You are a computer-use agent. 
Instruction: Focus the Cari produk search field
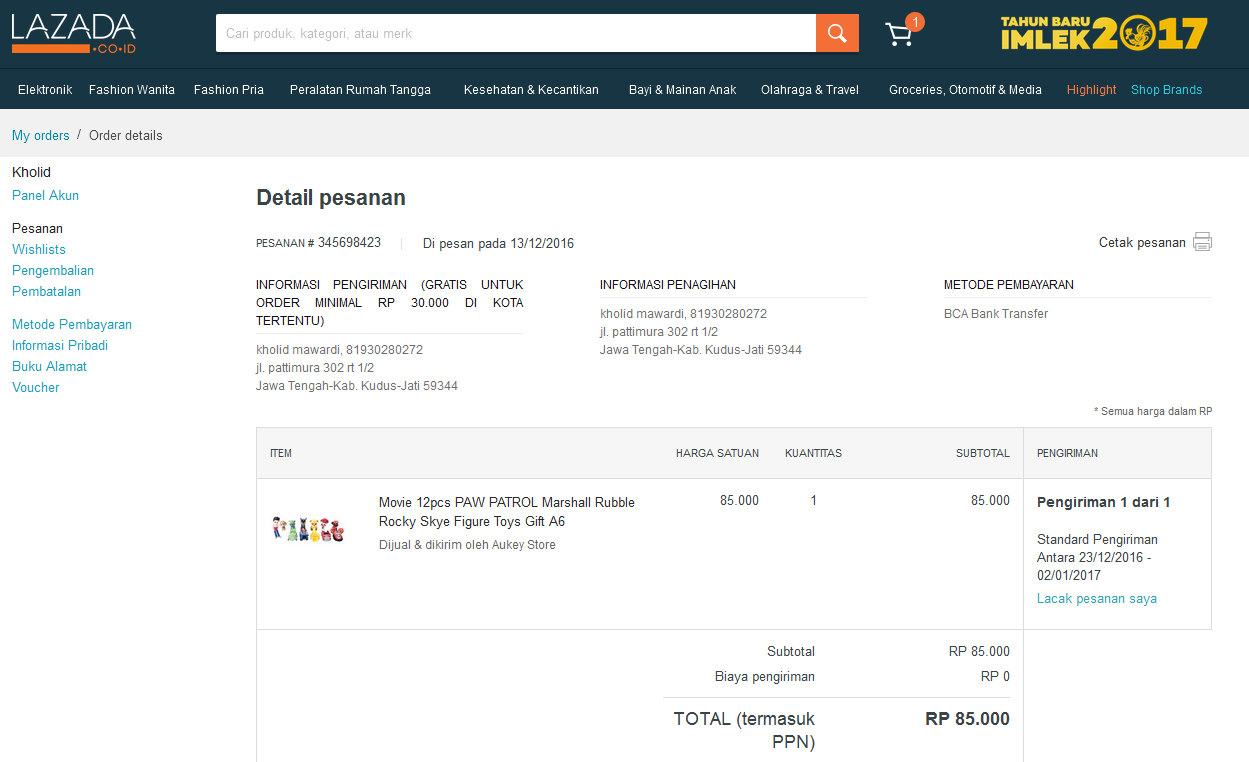(x=516, y=33)
